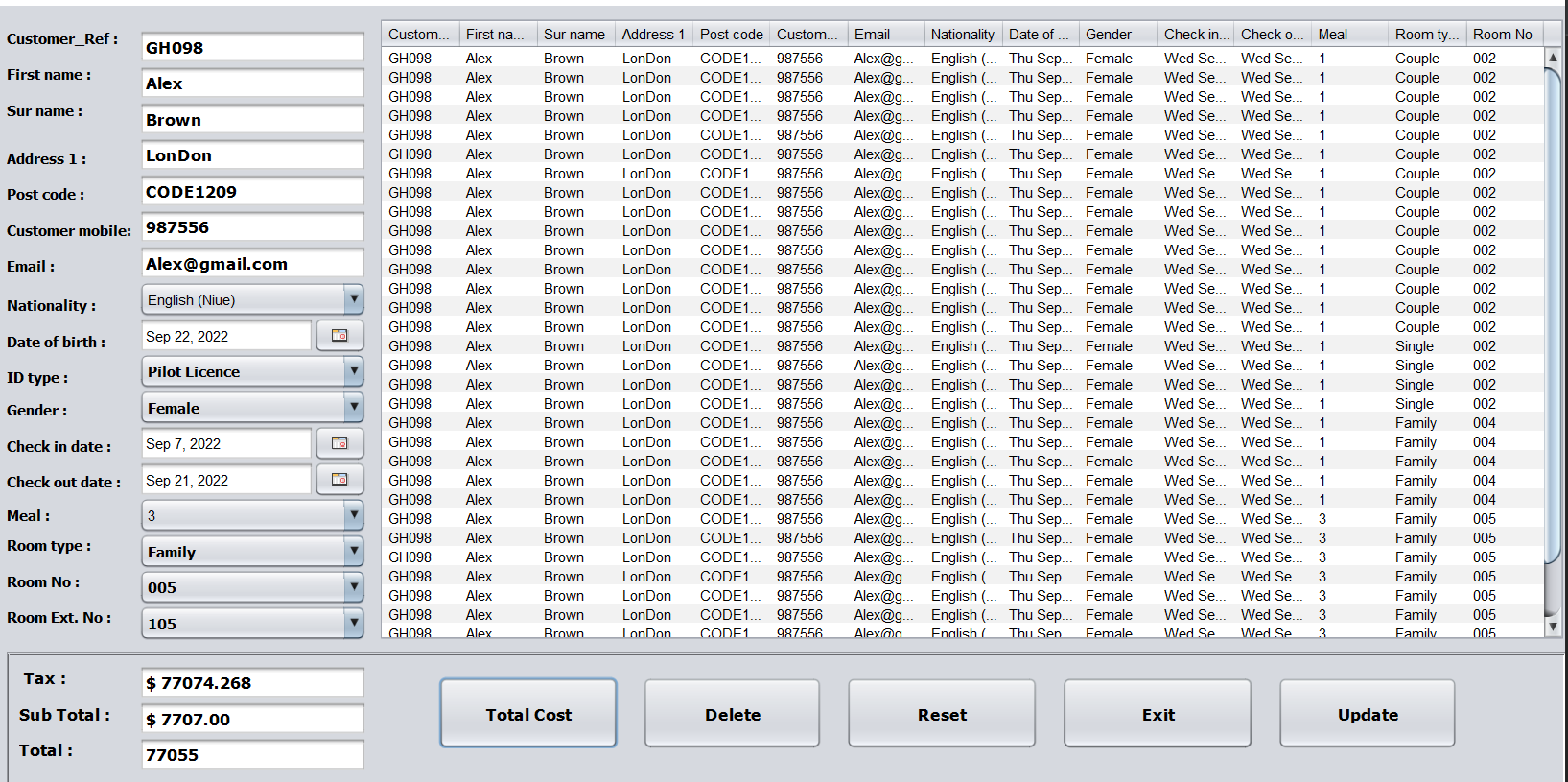This screenshot has height=782, width=1568.
Task: Select the Gender column header
Action: click(1118, 35)
